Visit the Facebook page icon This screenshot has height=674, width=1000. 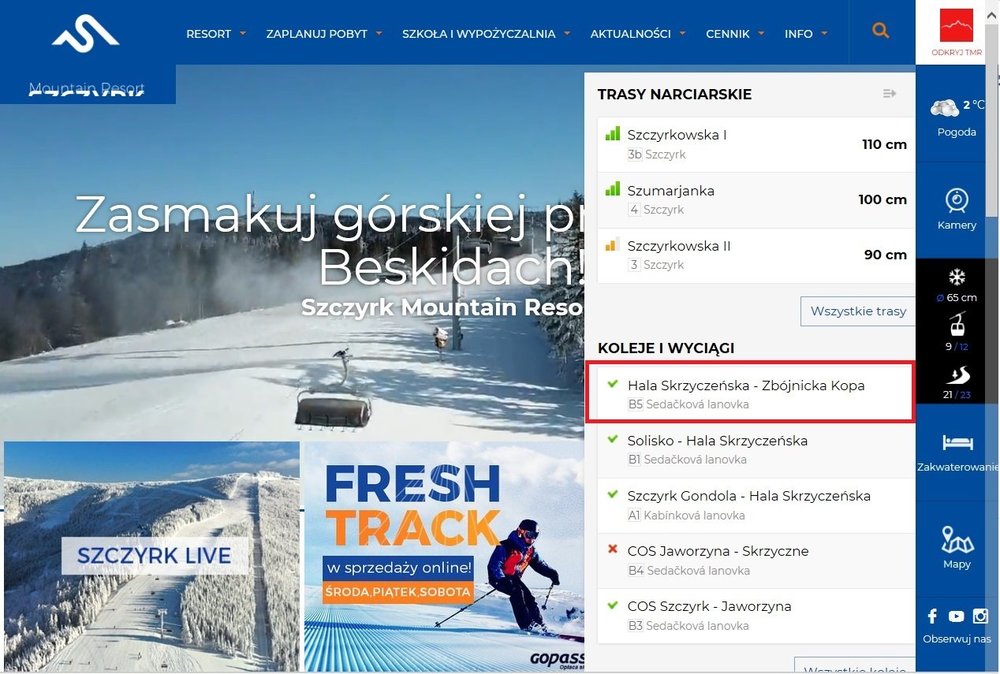click(932, 616)
